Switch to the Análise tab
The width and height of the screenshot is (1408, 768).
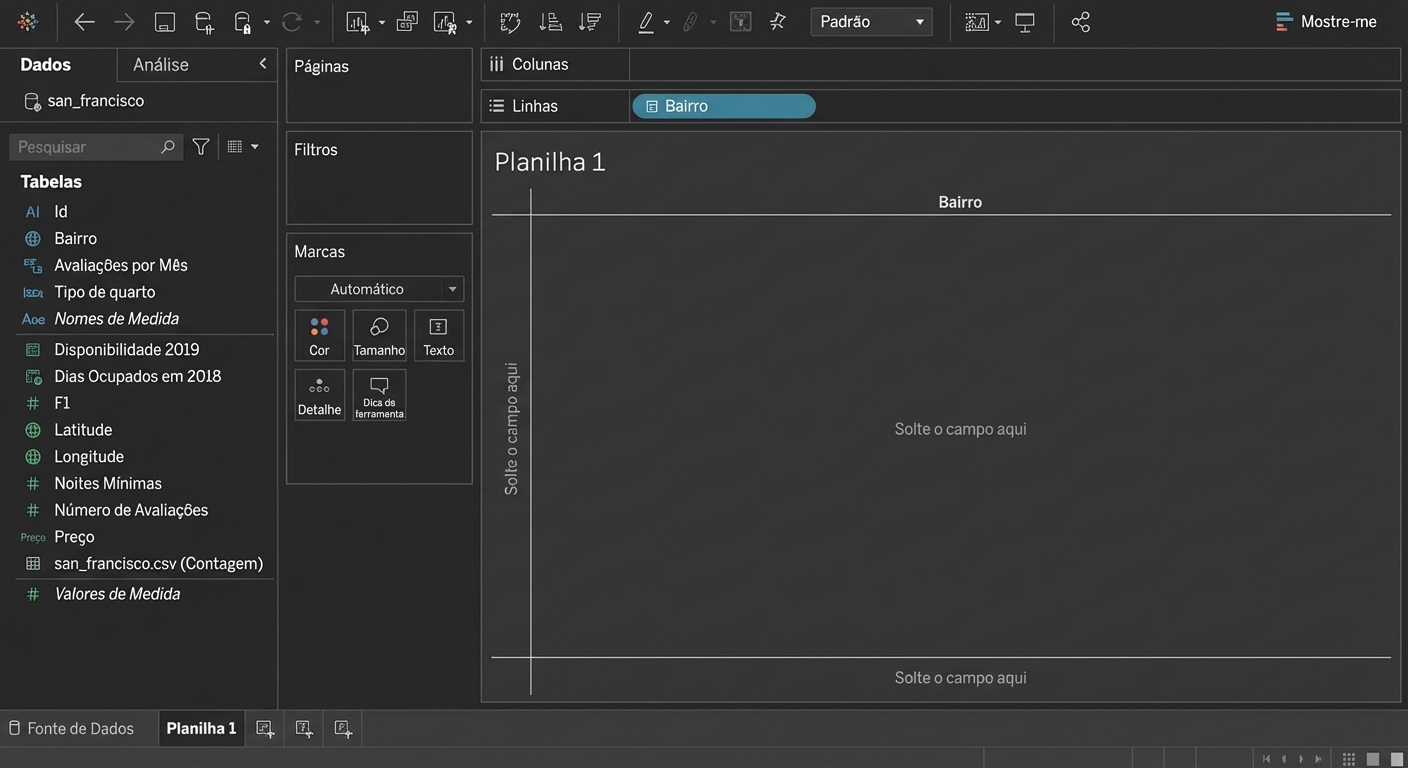[x=161, y=65]
